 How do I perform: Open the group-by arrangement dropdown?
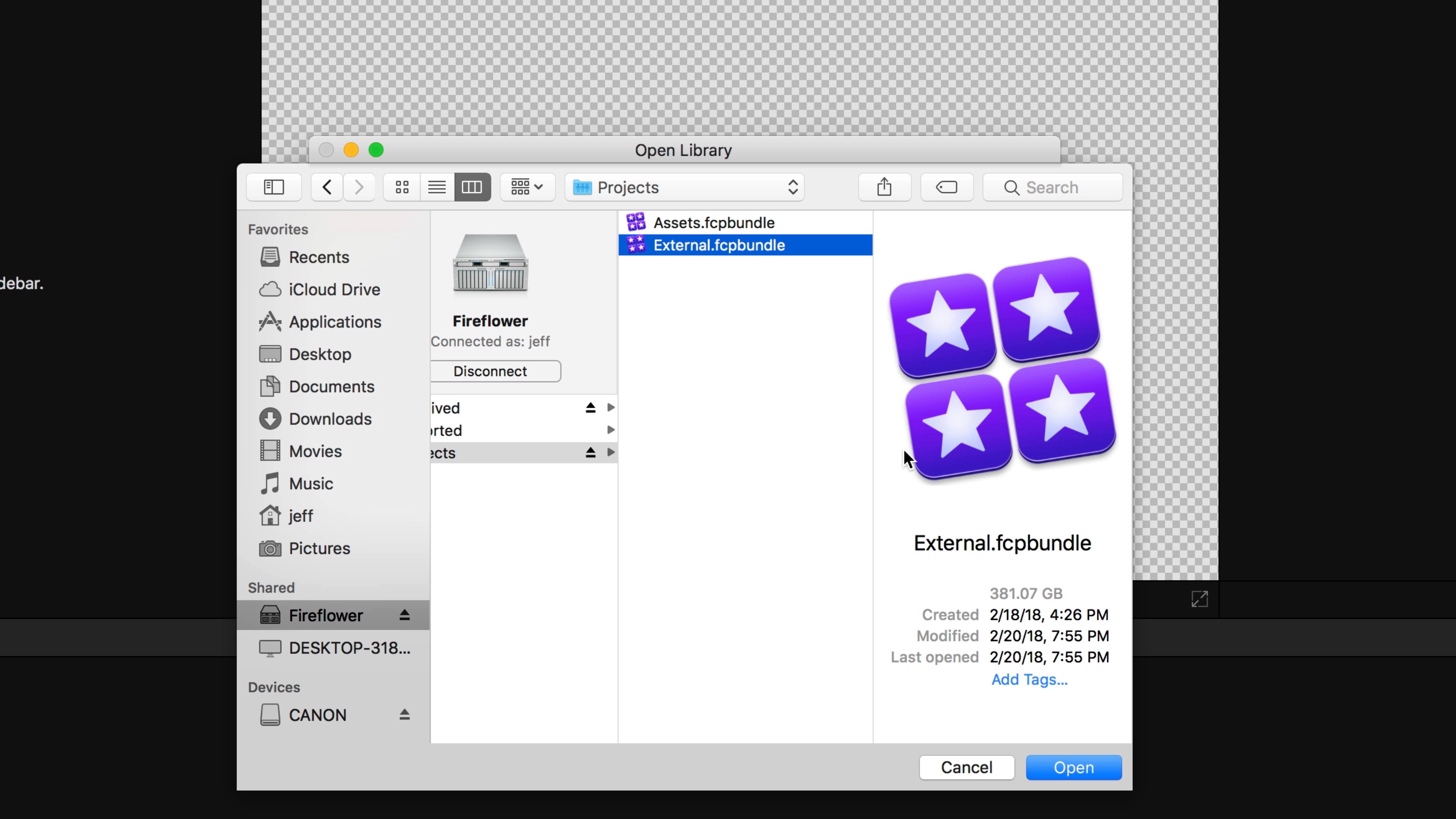(x=527, y=187)
